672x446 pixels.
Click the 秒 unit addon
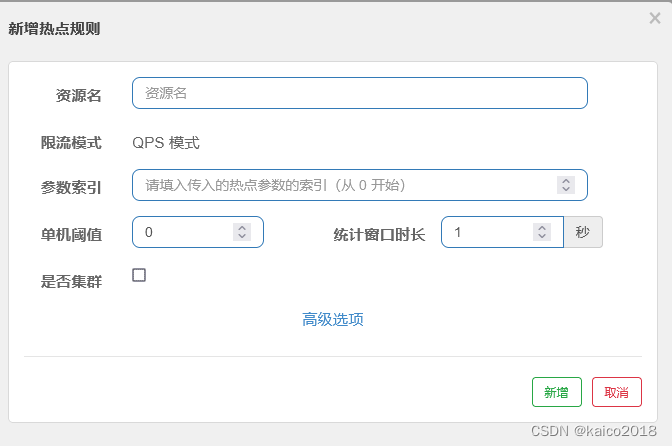click(583, 232)
